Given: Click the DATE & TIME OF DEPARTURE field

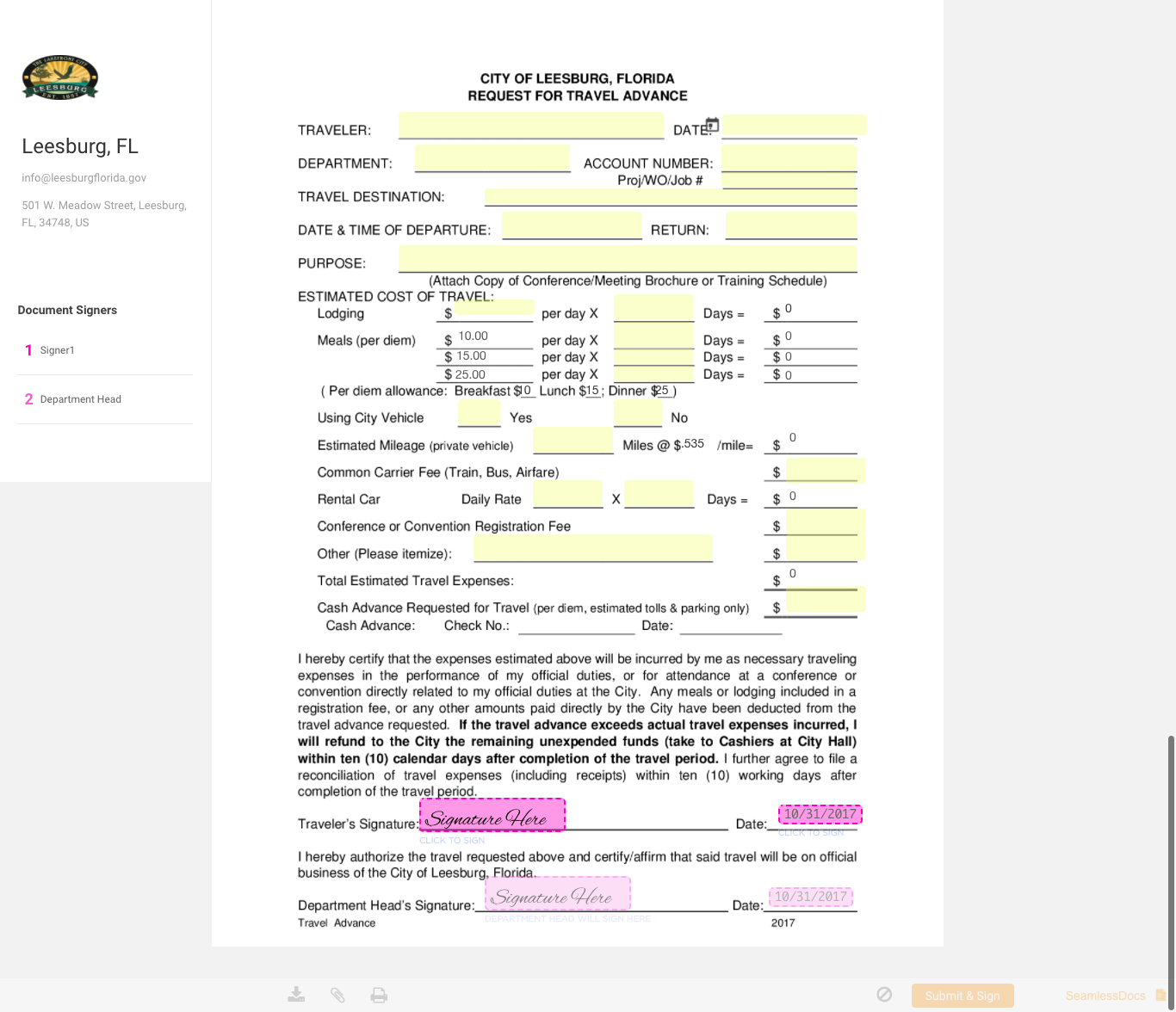Looking at the screenshot, I should (x=572, y=226).
